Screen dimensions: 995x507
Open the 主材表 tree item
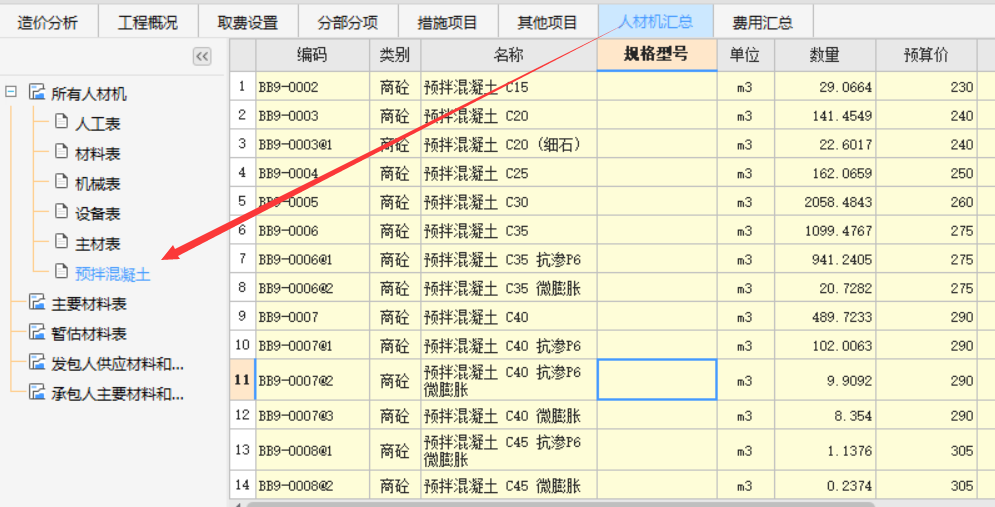pos(98,243)
